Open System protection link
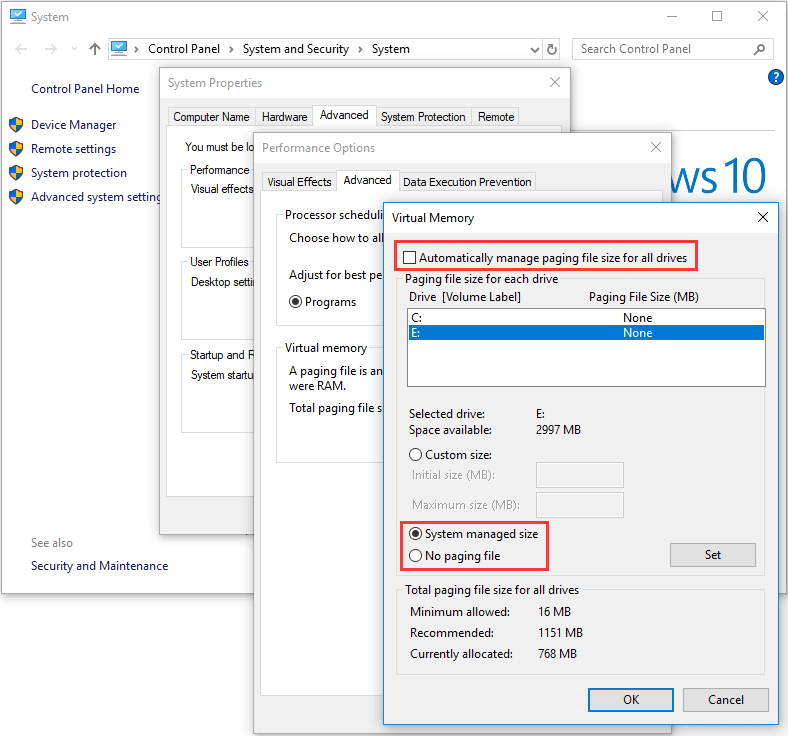The height and width of the screenshot is (736, 788). click(79, 173)
